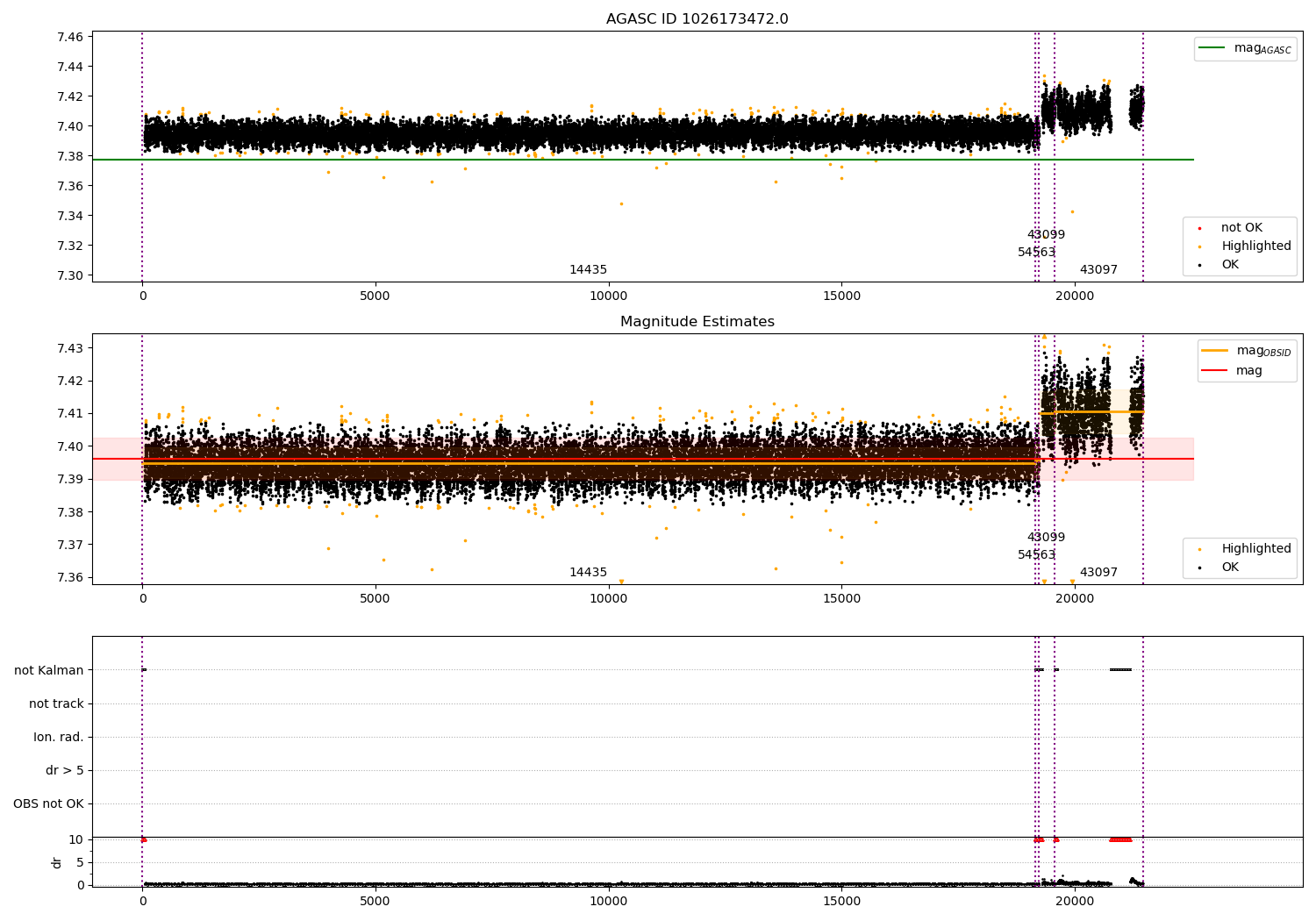Click the 'AGASC ID 1026173472.0' title

(x=697, y=19)
